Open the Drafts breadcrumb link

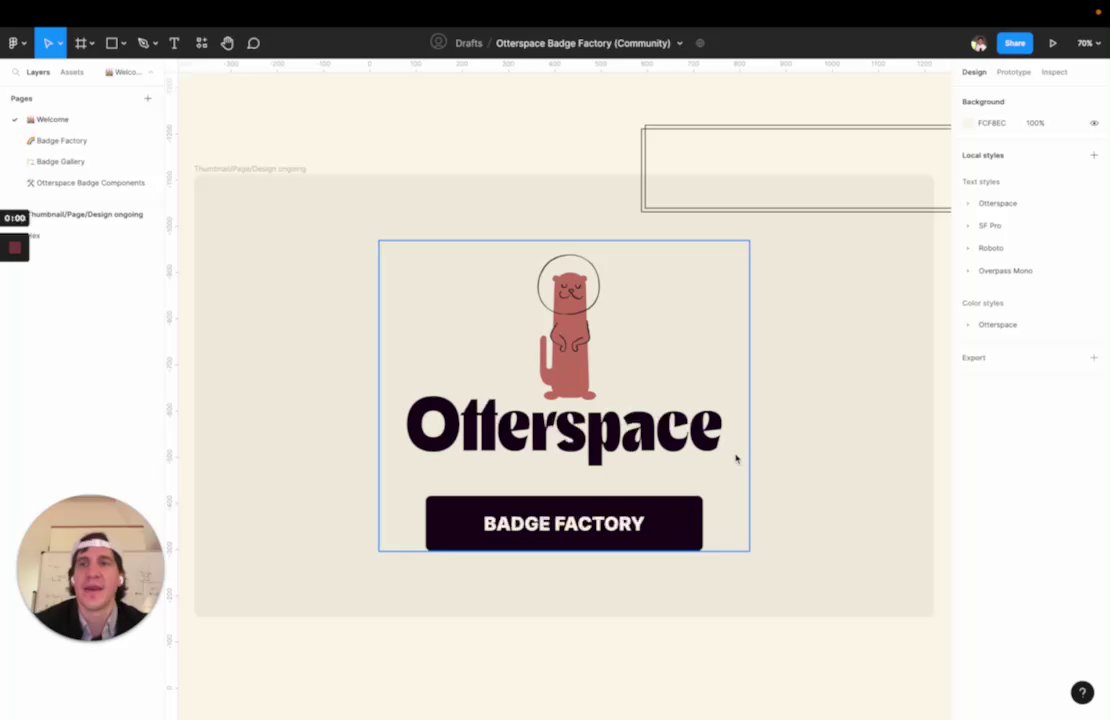[469, 43]
